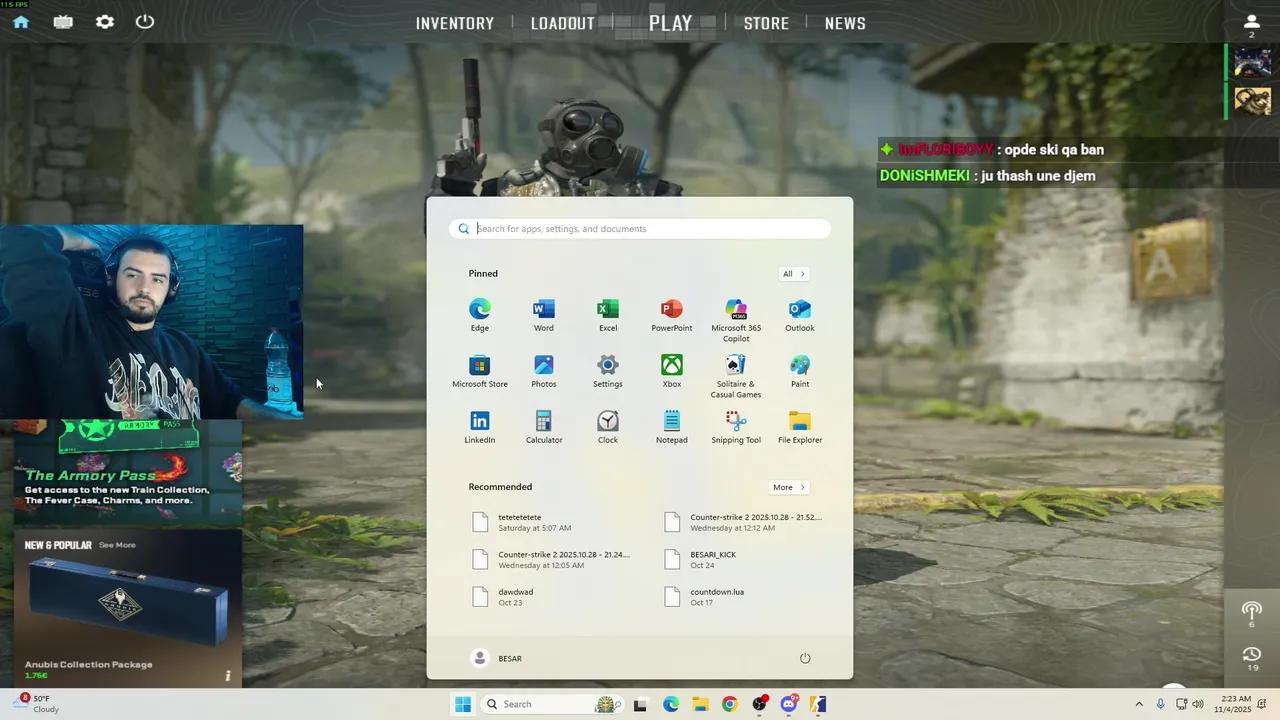The width and height of the screenshot is (1280, 720).
Task: Expand All apps in Start menu
Action: [x=794, y=274]
